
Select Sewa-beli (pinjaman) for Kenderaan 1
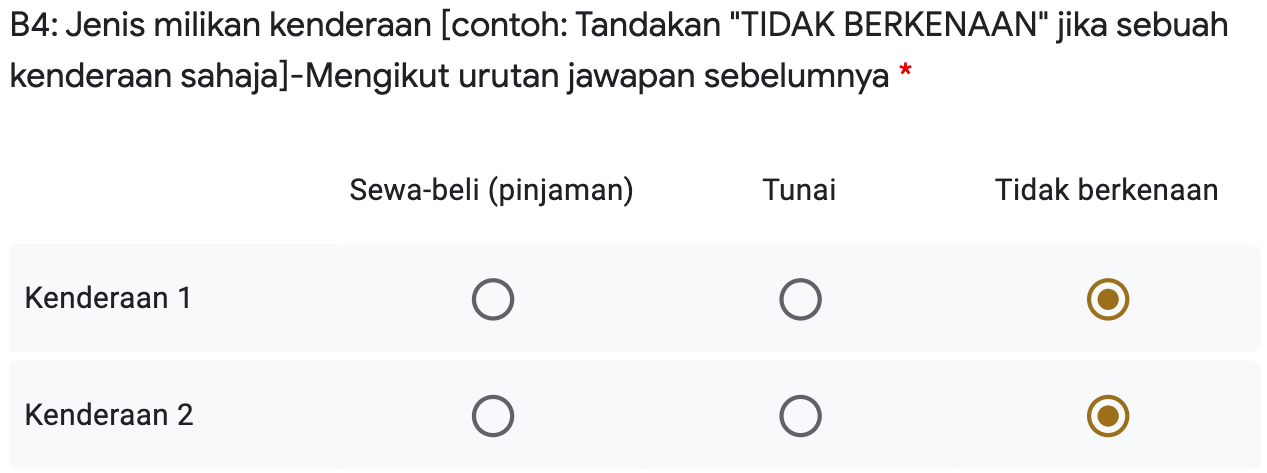tap(492, 299)
